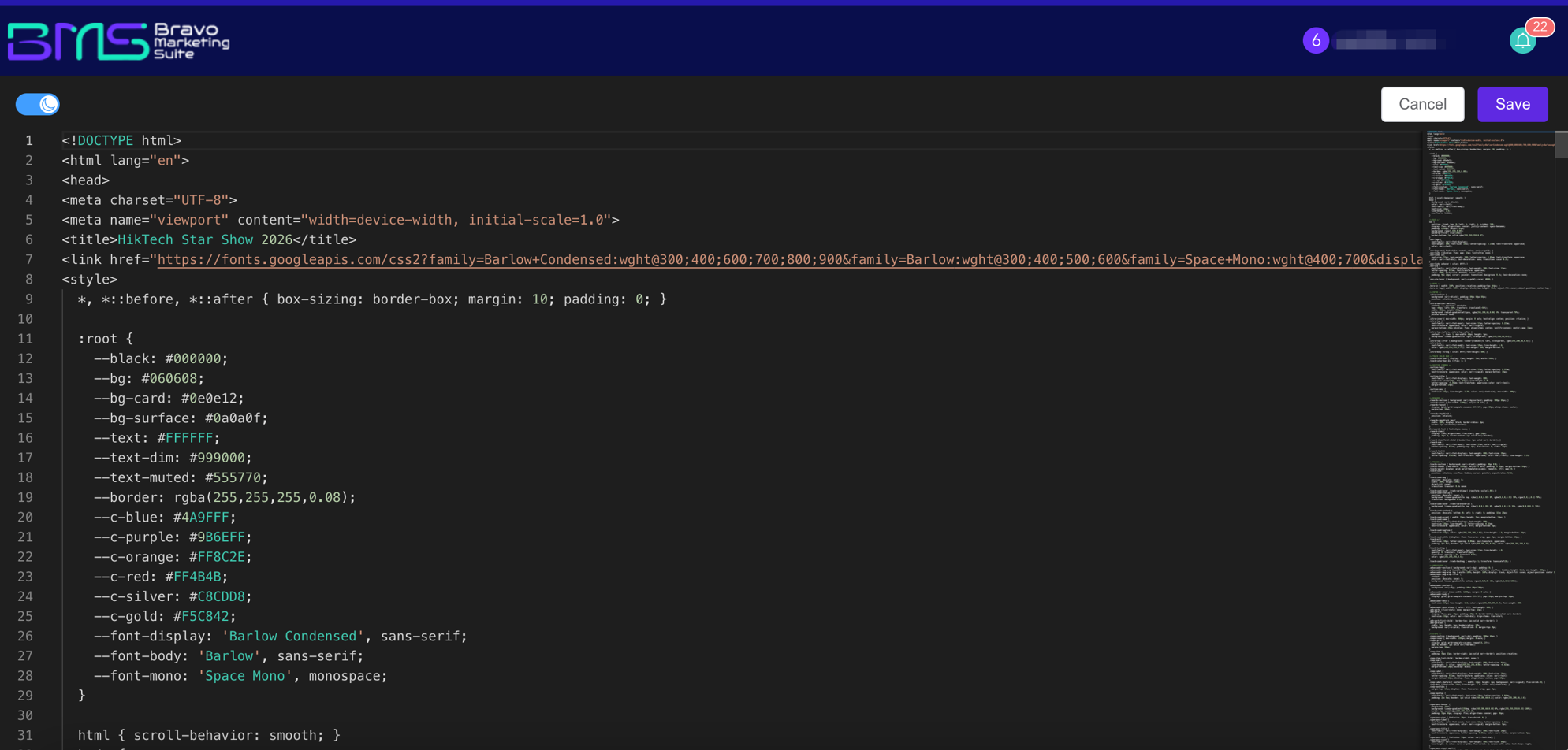Toggle the dark mode moon switch
This screenshot has width=1568, height=750.
[38, 104]
